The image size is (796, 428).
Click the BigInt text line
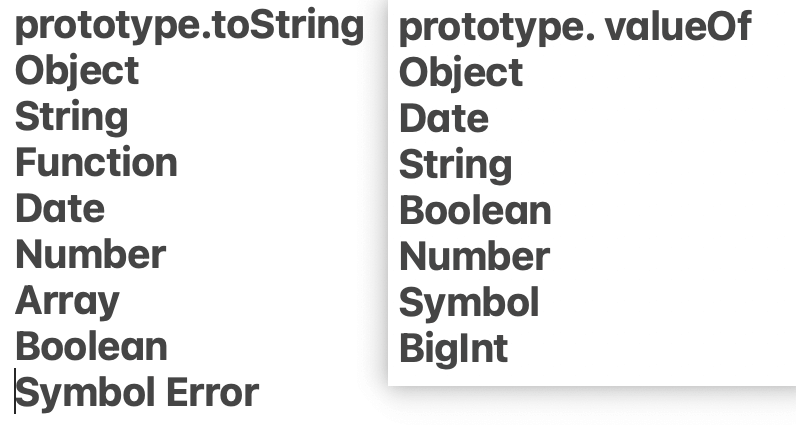click(453, 349)
